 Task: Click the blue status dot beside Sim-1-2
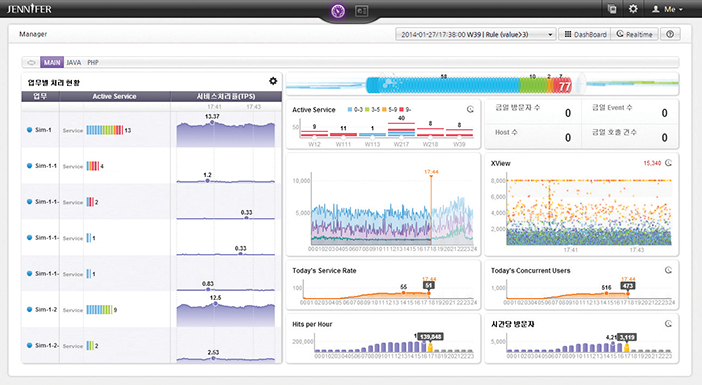[x=30, y=309]
